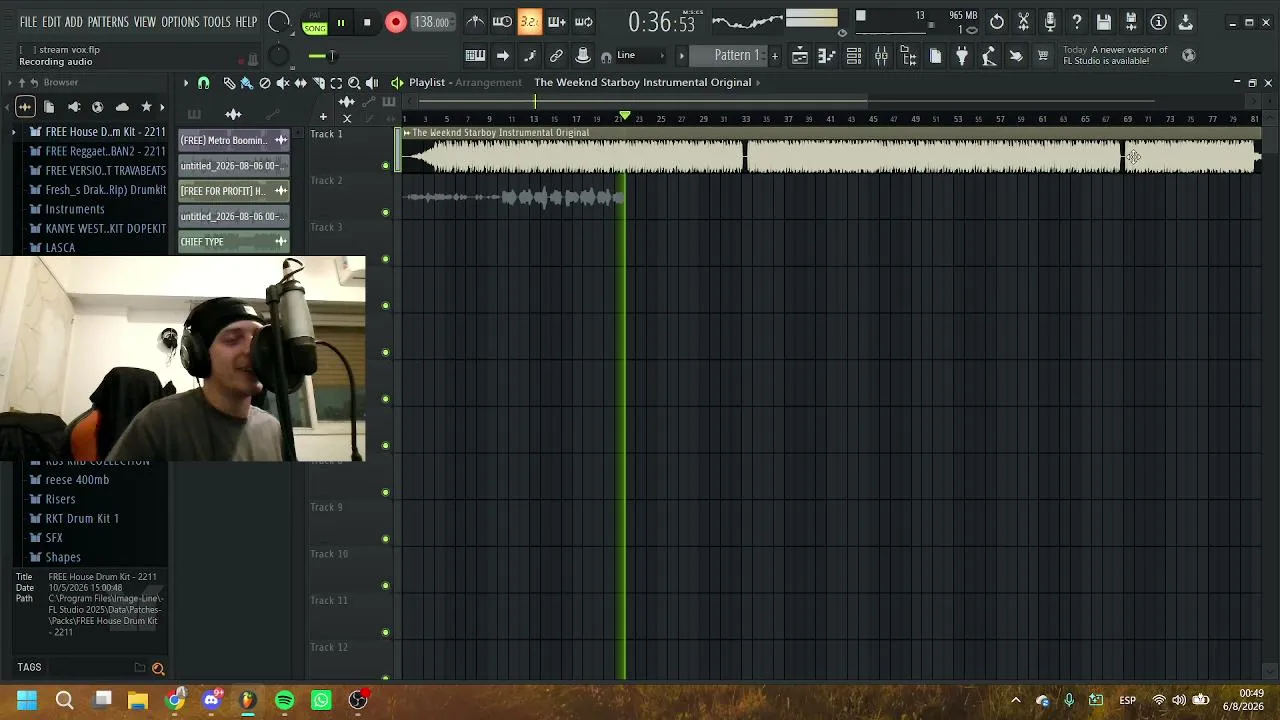Open Spotify from the Windows taskbar
This screenshot has height=720, width=1280.
coord(284,700)
